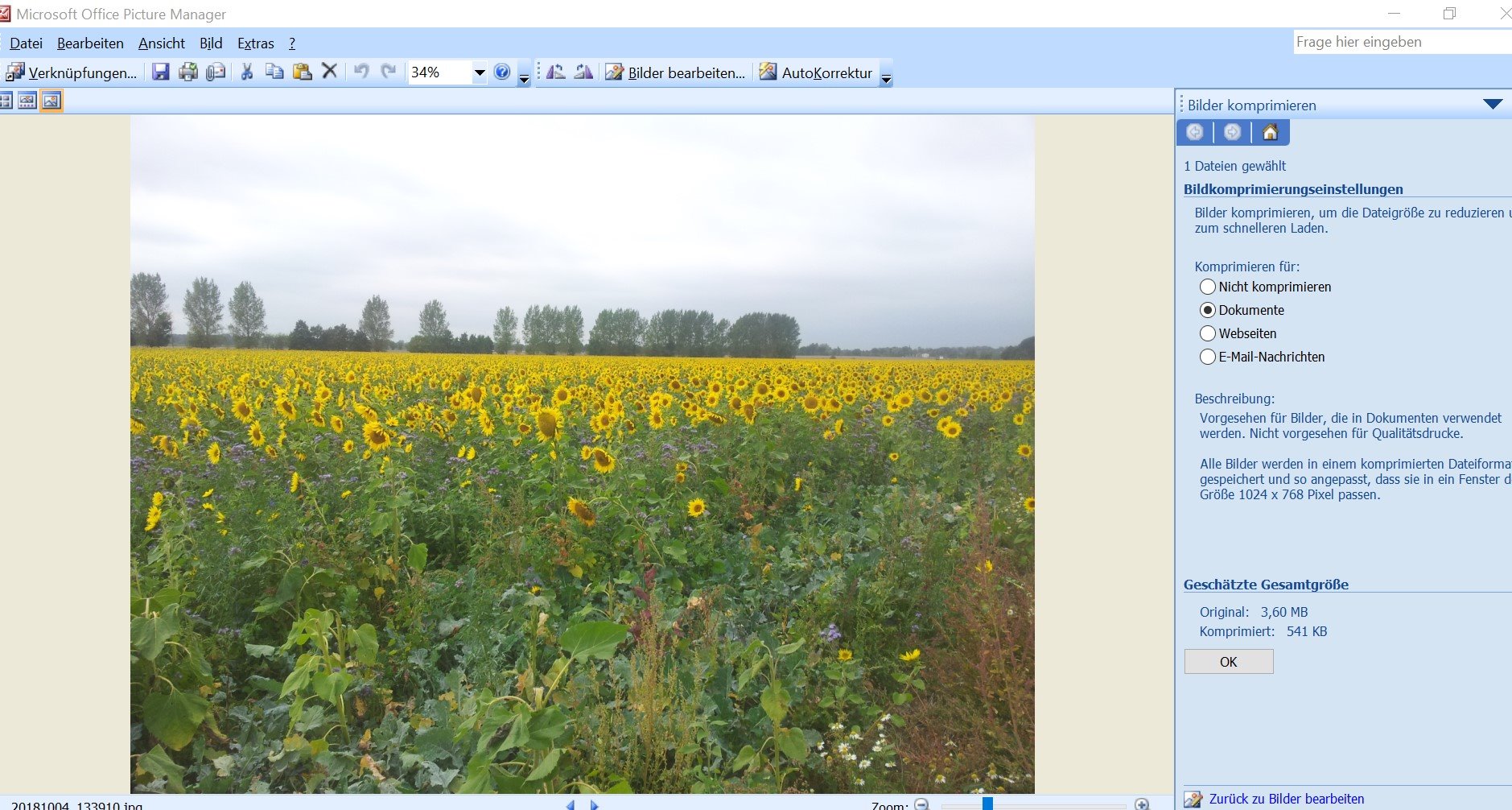
Task: Expand the Bilder komprimieren pane menu
Action: tap(1493, 105)
